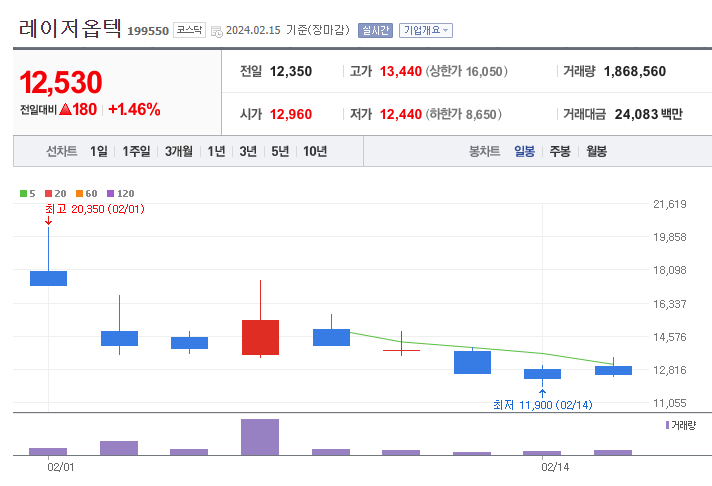
Task: Select the 3개월 line chart tab
Action: tap(178, 151)
